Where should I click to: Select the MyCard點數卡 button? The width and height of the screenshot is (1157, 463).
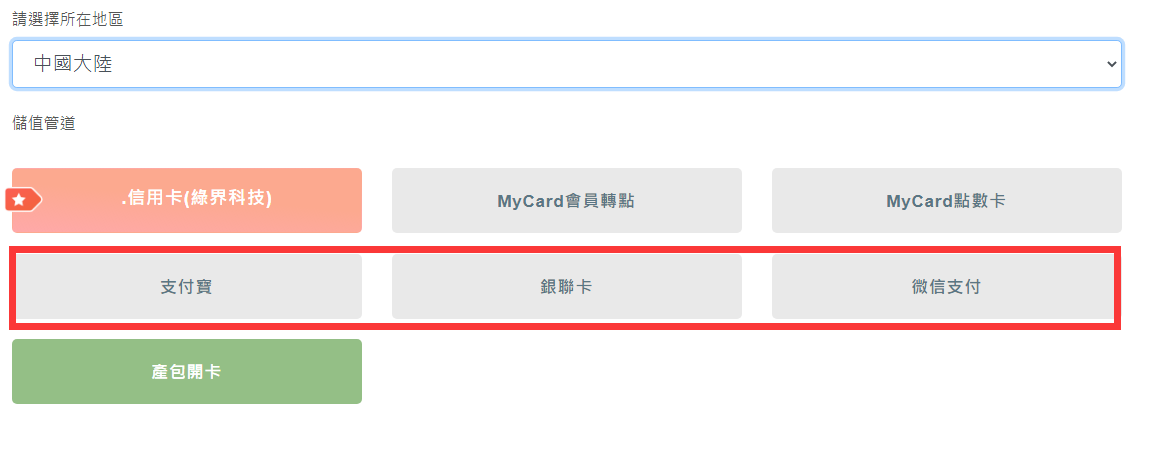pyautogui.click(x=947, y=200)
